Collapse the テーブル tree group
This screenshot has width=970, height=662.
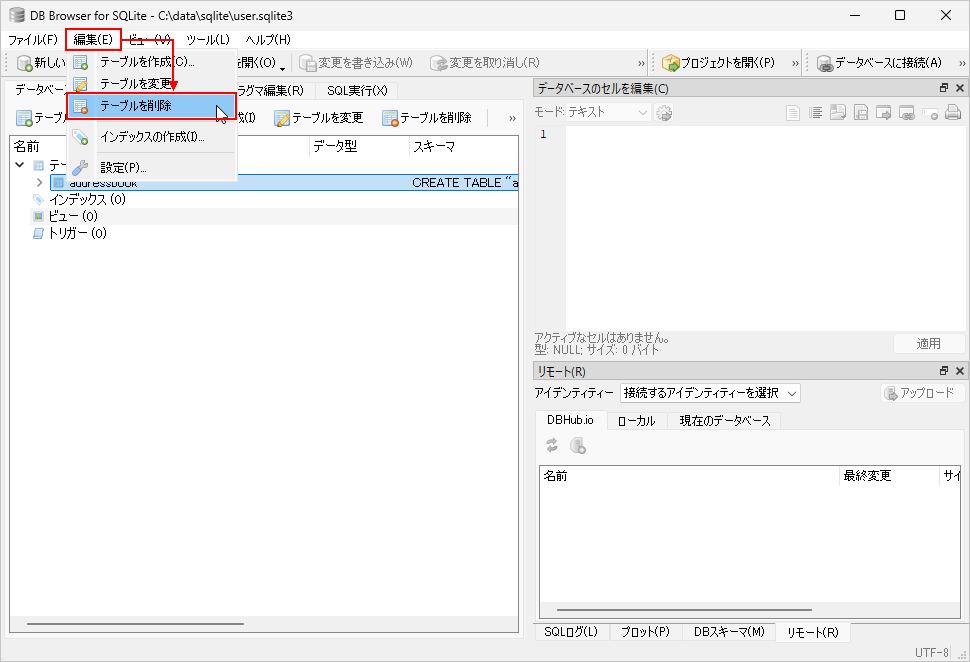pyautogui.click(x=20, y=166)
